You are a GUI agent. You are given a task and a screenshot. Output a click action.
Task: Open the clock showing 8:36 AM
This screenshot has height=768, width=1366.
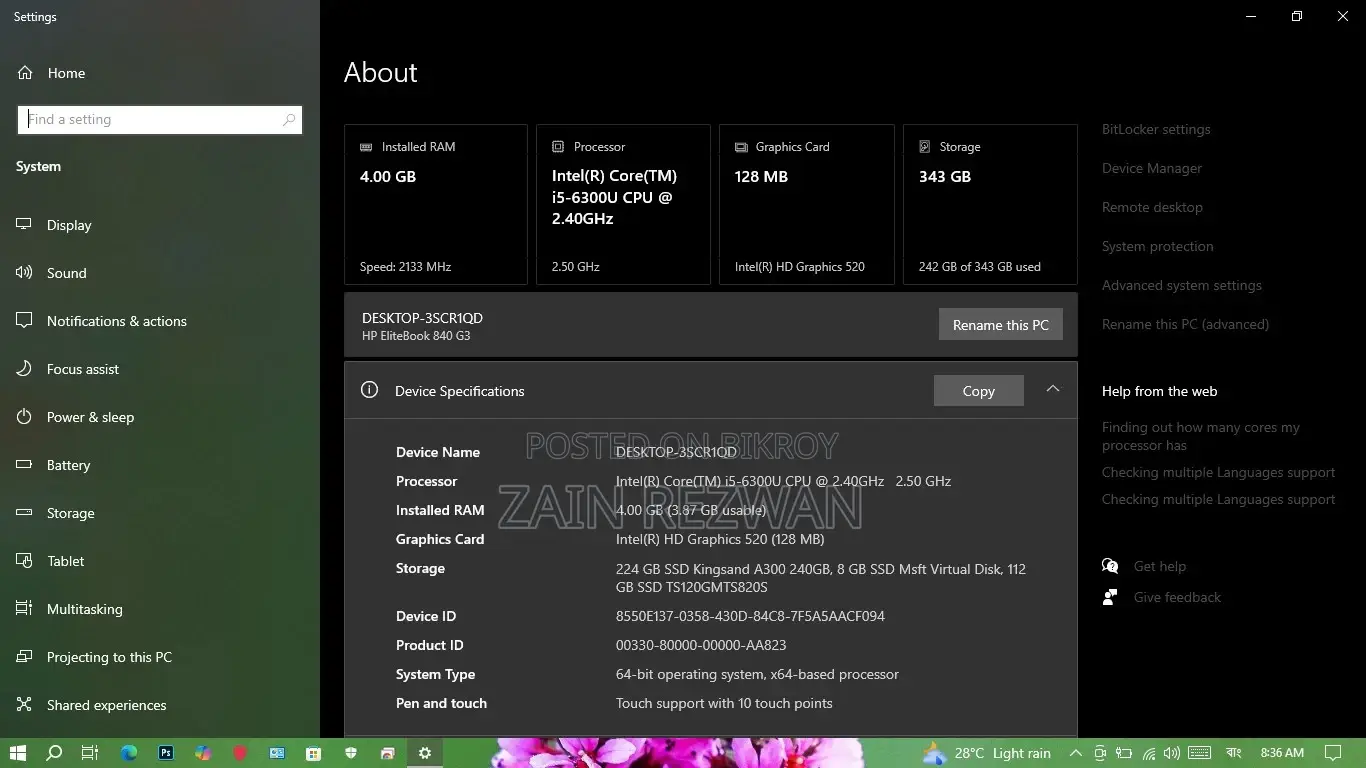click(1282, 753)
